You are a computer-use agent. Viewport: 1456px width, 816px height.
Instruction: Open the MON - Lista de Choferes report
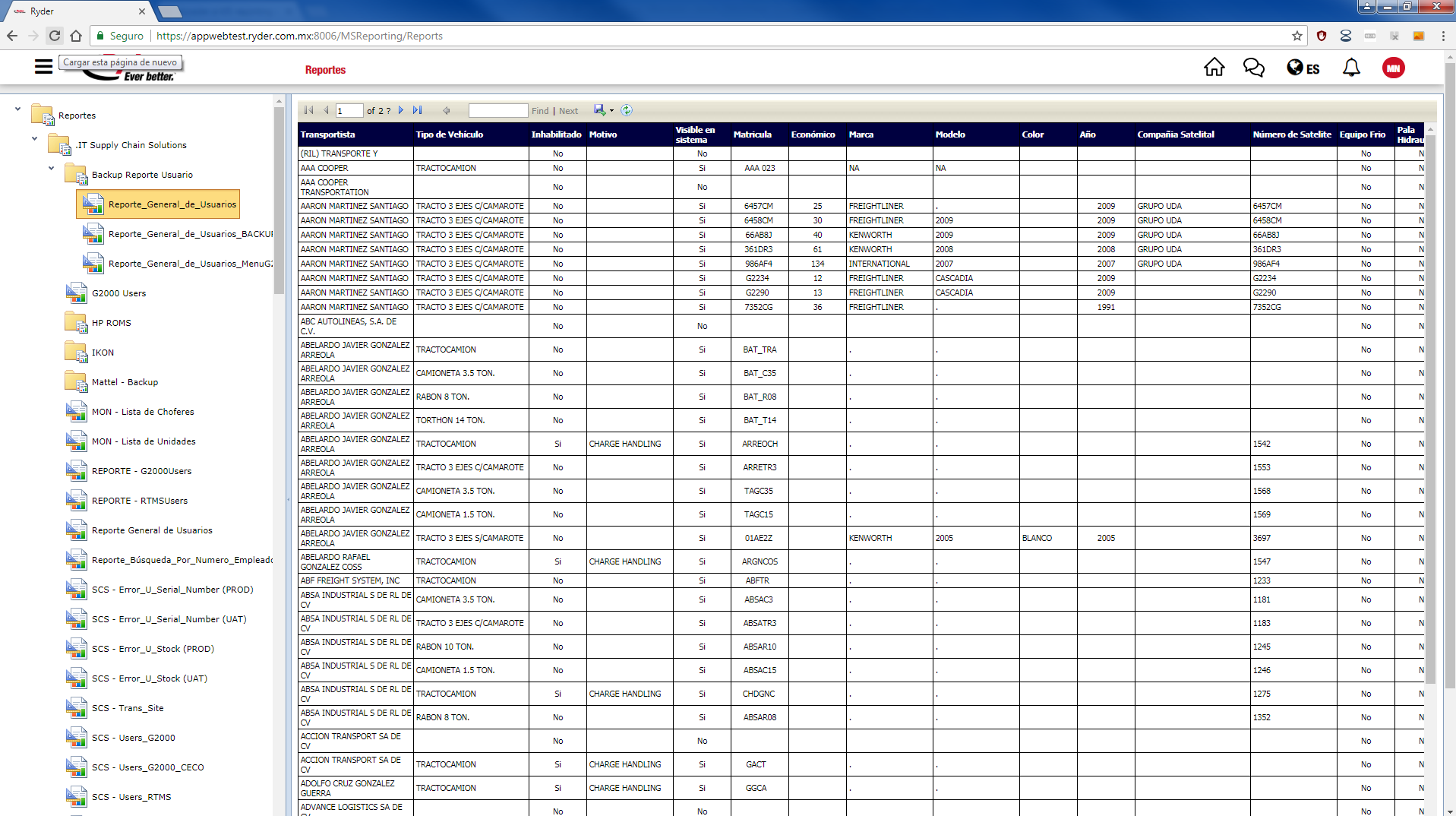[x=142, y=412]
